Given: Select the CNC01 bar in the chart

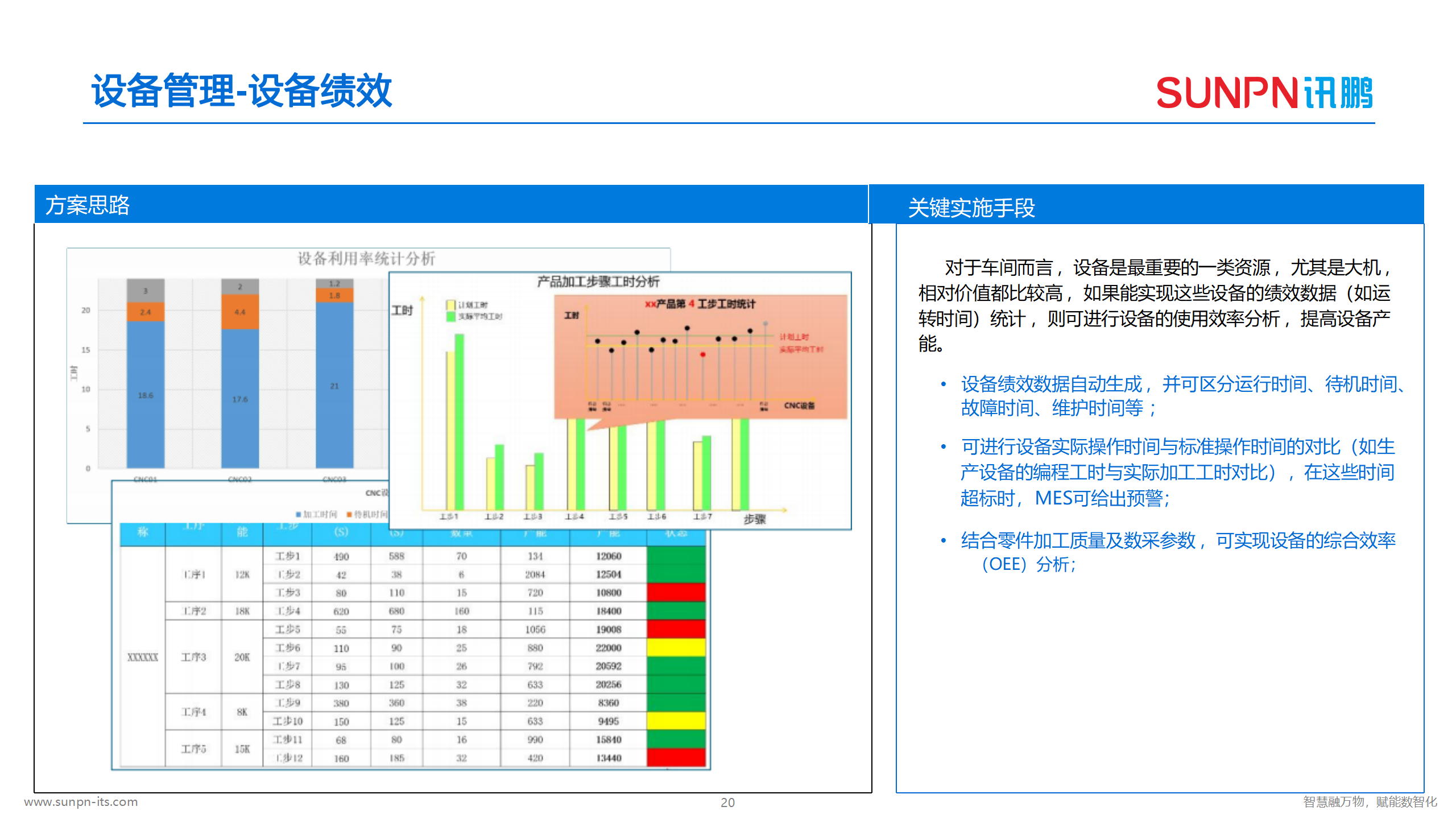Looking at the screenshot, I should click(145, 392).
